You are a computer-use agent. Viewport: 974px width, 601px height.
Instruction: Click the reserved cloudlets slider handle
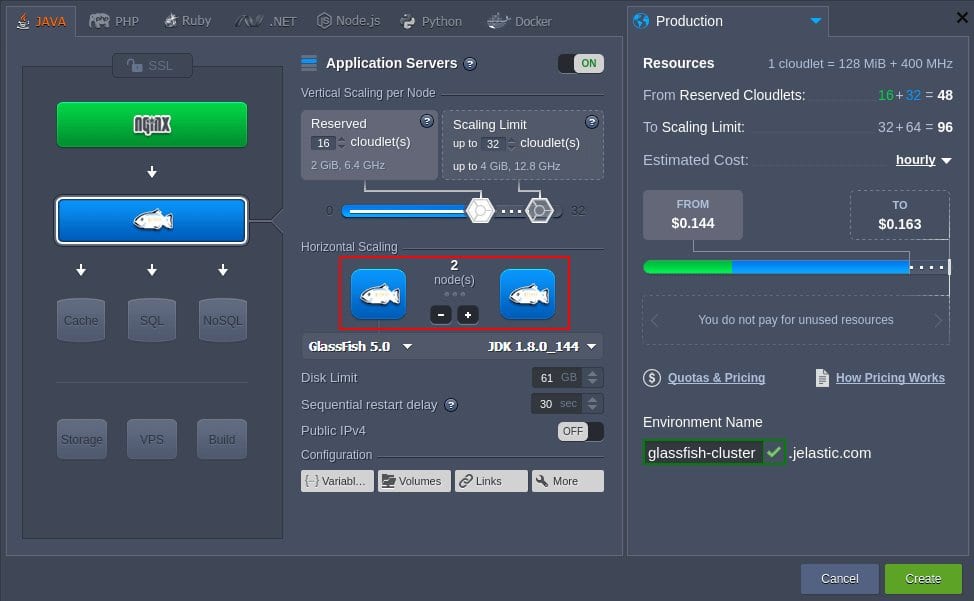pyautogui.click(x=480, y=211)
